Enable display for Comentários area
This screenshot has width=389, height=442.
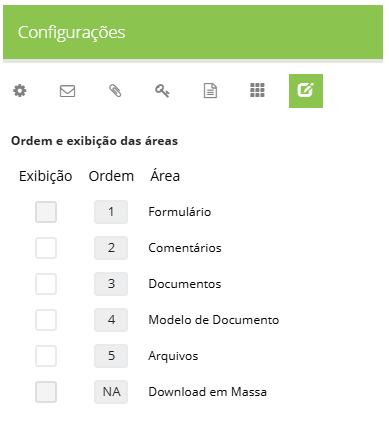pos(46,248)
